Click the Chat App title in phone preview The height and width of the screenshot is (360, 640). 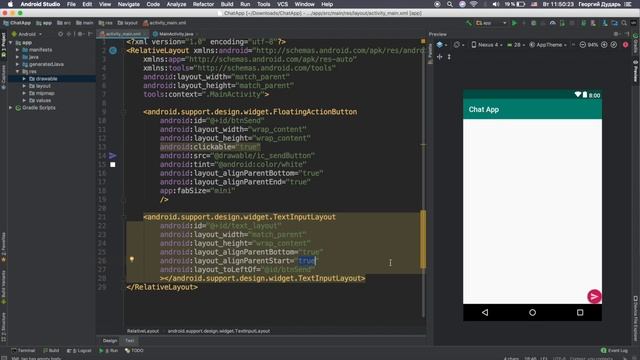484,109
